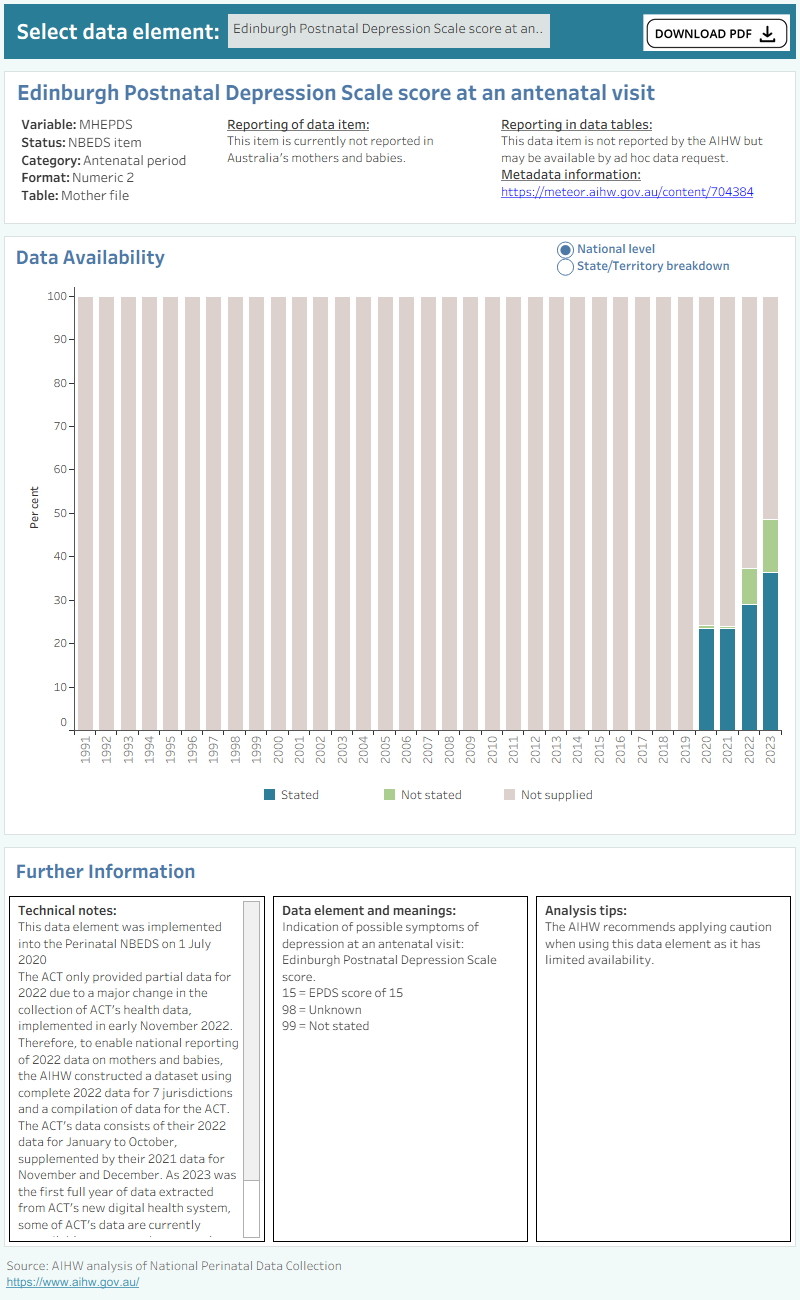The image size is (800, 1300).
Task: Click the Technical notes scrollbar thumb
Action: 252,1041
